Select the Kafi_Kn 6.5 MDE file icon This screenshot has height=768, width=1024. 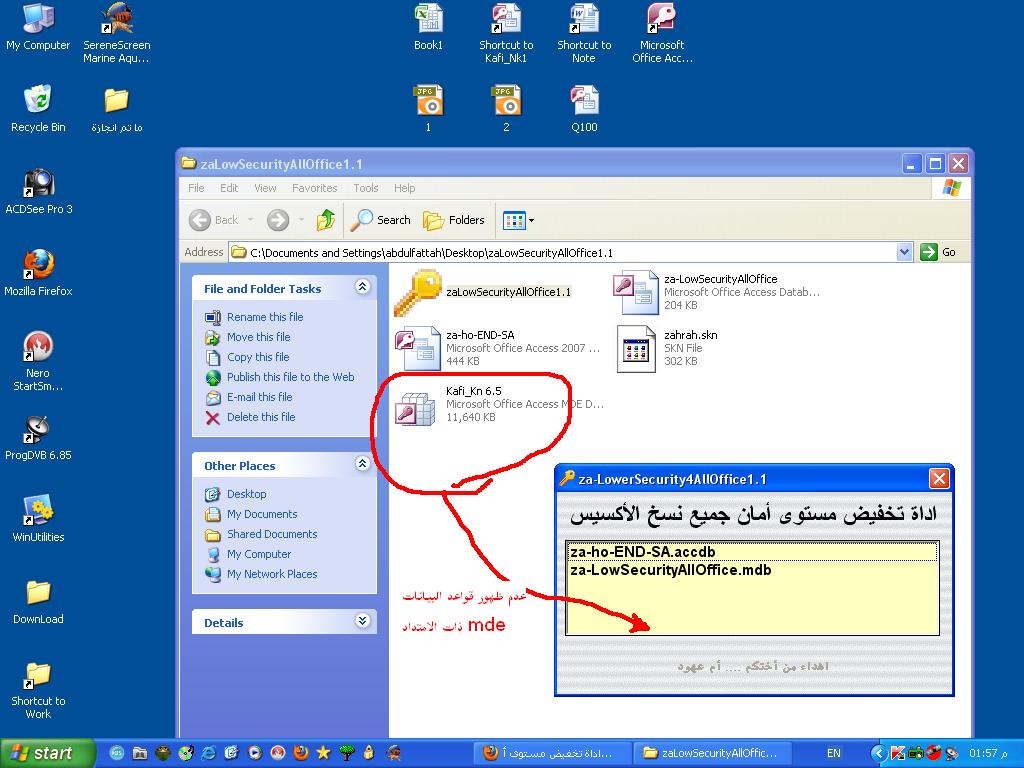tap(415, 409)
